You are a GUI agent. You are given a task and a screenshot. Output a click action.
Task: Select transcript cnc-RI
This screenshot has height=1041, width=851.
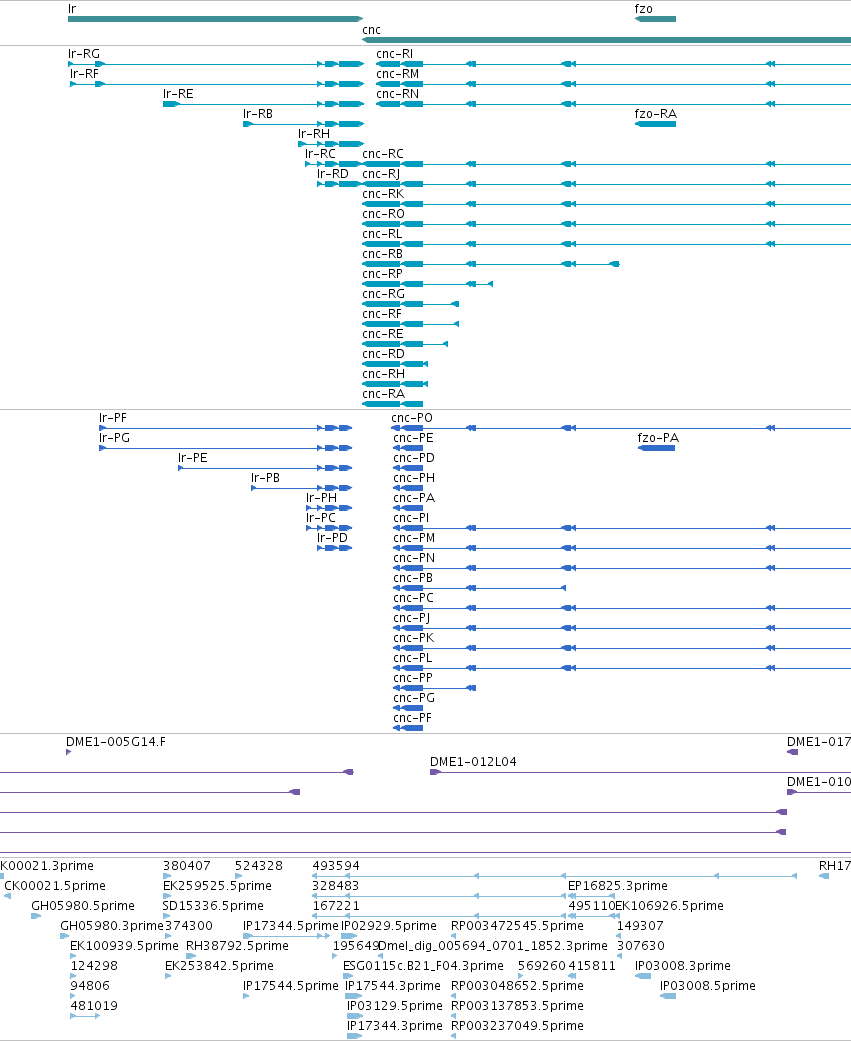click(x=613, y=64)
